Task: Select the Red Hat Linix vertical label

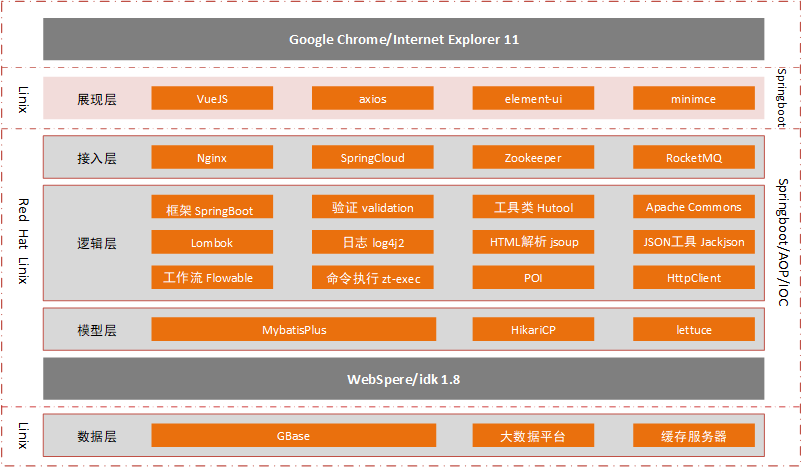Action: tap(23, 241)
